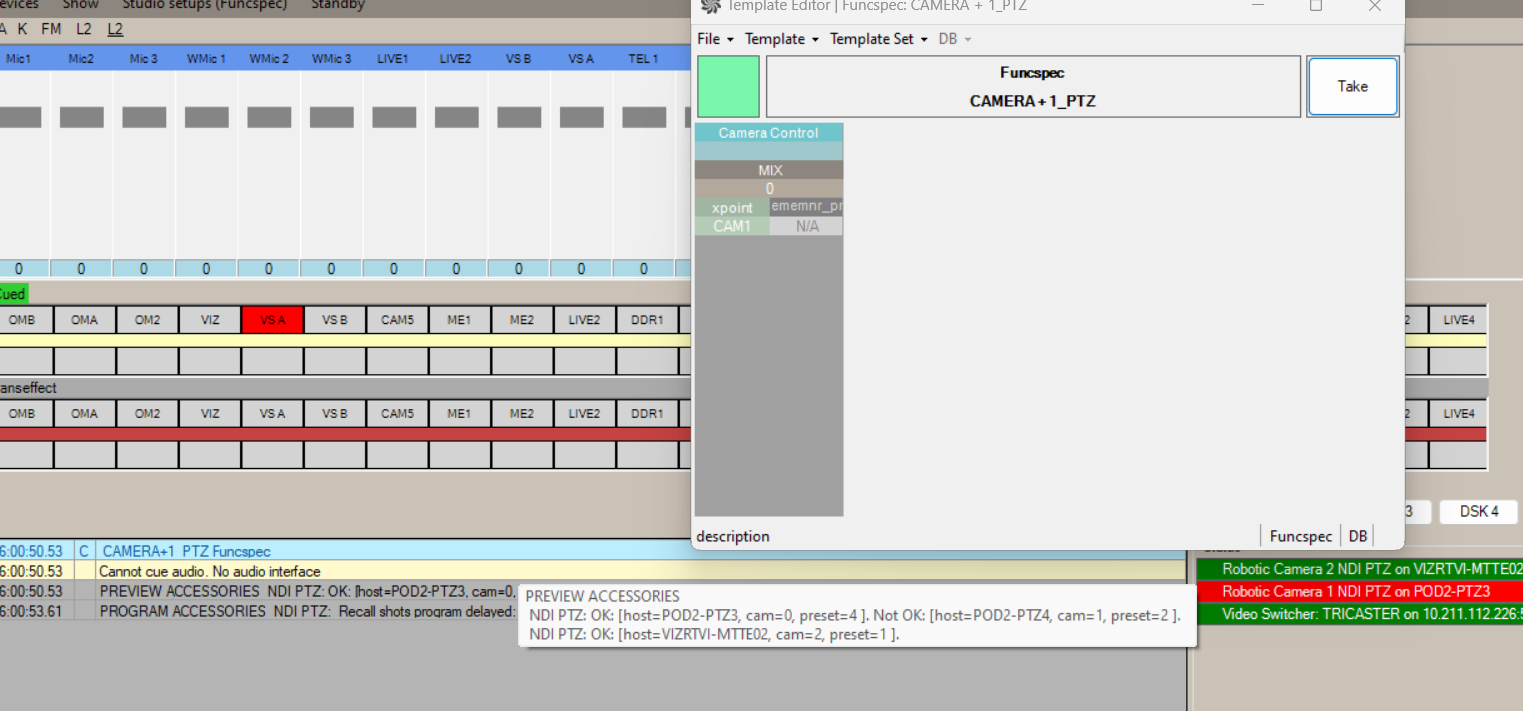Viewport: 1523px width, 711px height.
Task: Select CAM5 in the transeffect source row
Action: [397, 414]
